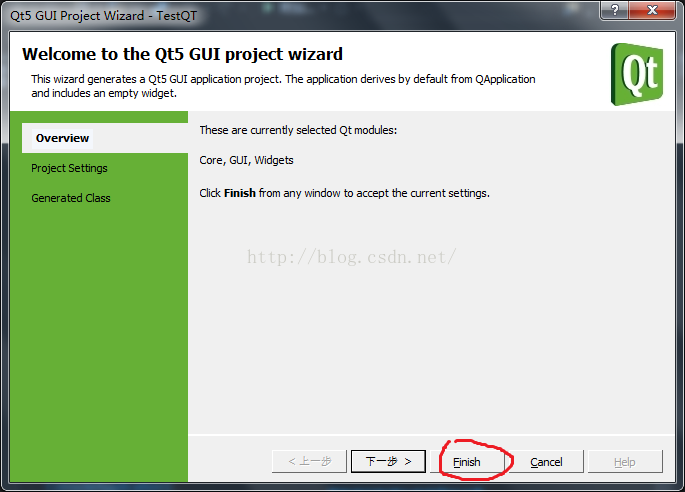Click the blog.csdn.net watermark URL
The height and width of the screenshot is (492, 685).
tap(352, 257)
